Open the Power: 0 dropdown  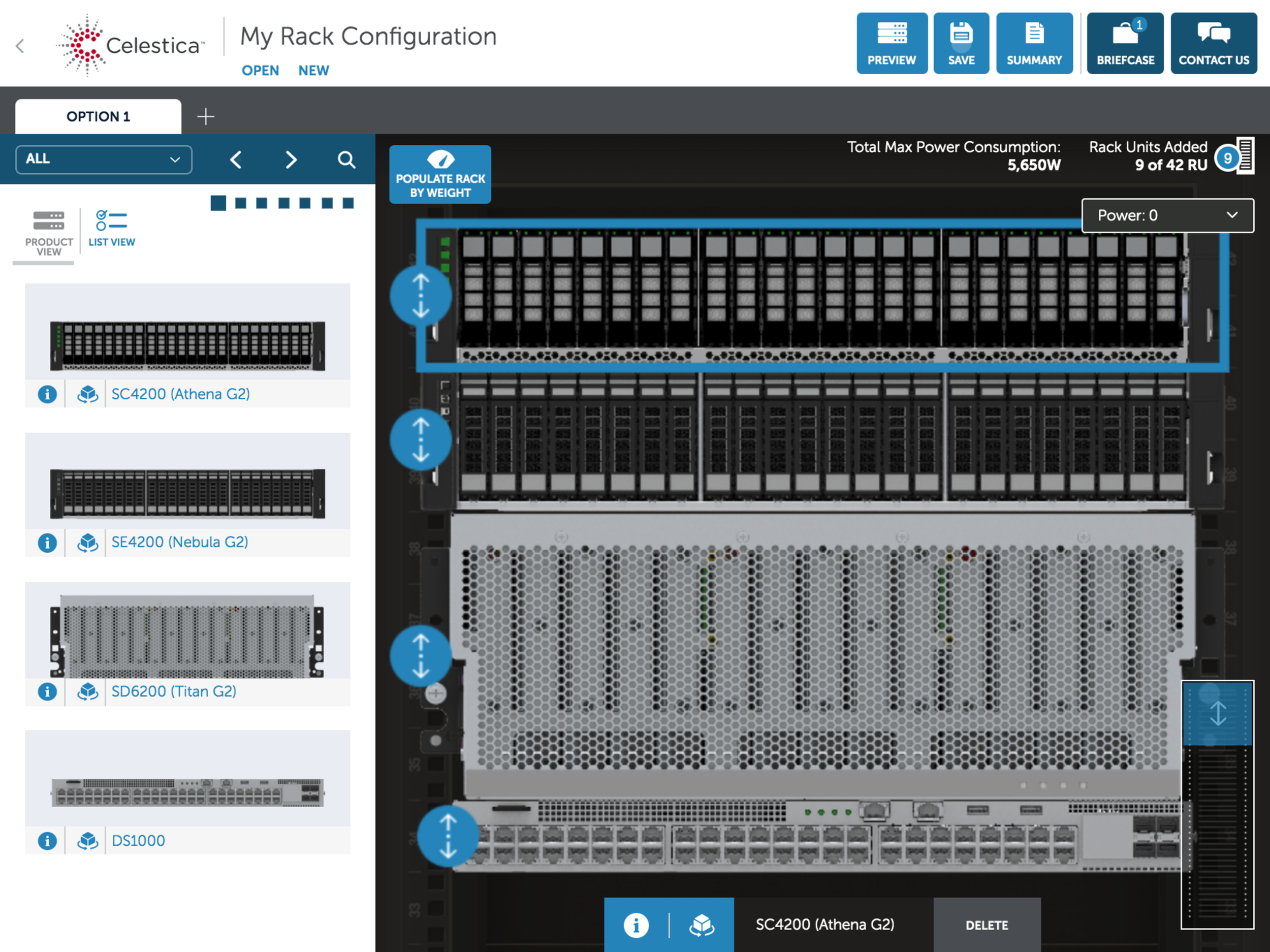pyautogui.click(x=1167, y=215)
